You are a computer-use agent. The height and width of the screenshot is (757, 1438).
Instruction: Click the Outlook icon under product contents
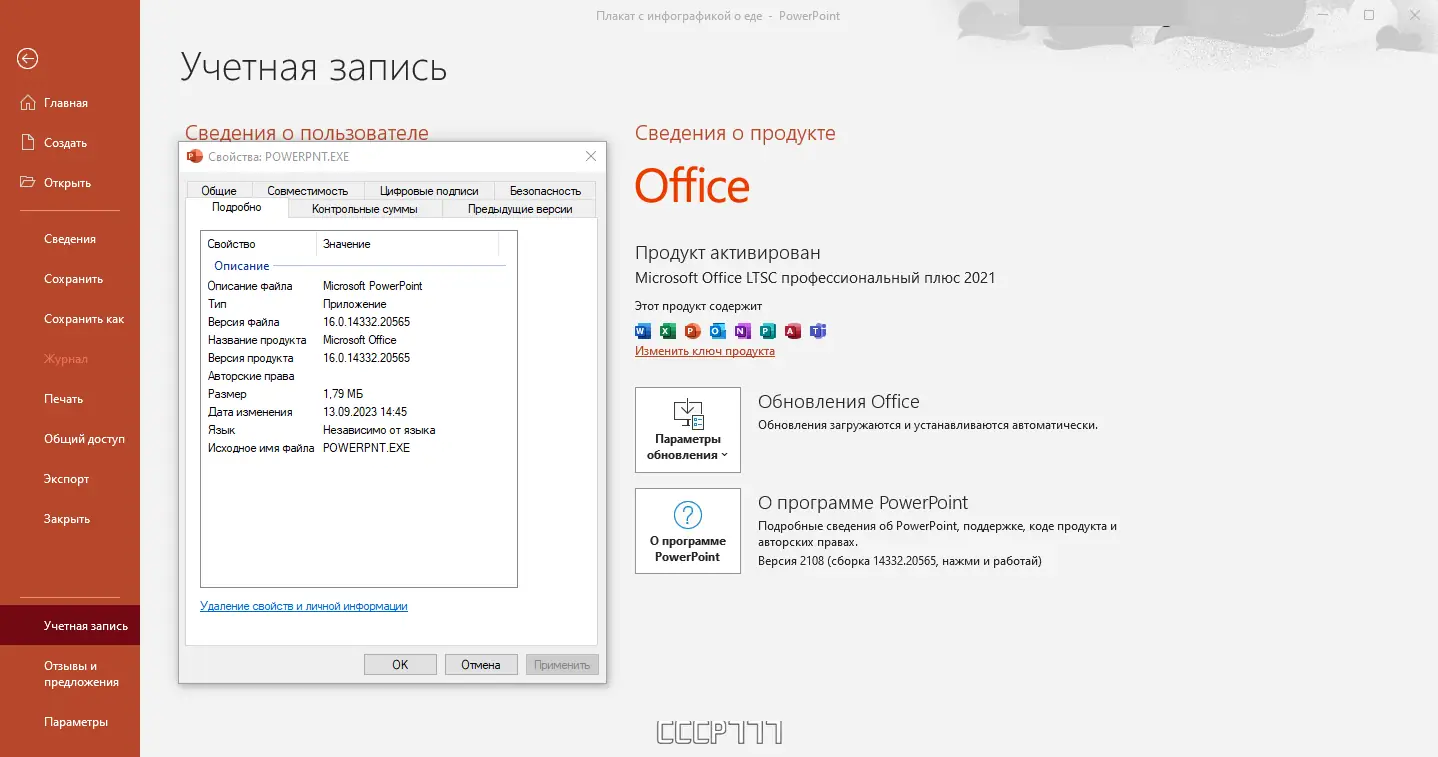[718, 331]
